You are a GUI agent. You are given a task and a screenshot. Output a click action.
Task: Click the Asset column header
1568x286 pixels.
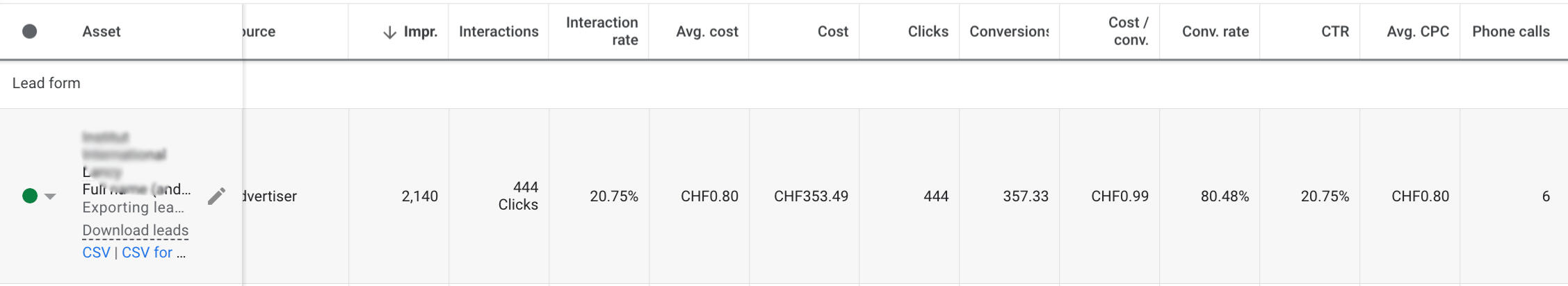tap(102, 32)
